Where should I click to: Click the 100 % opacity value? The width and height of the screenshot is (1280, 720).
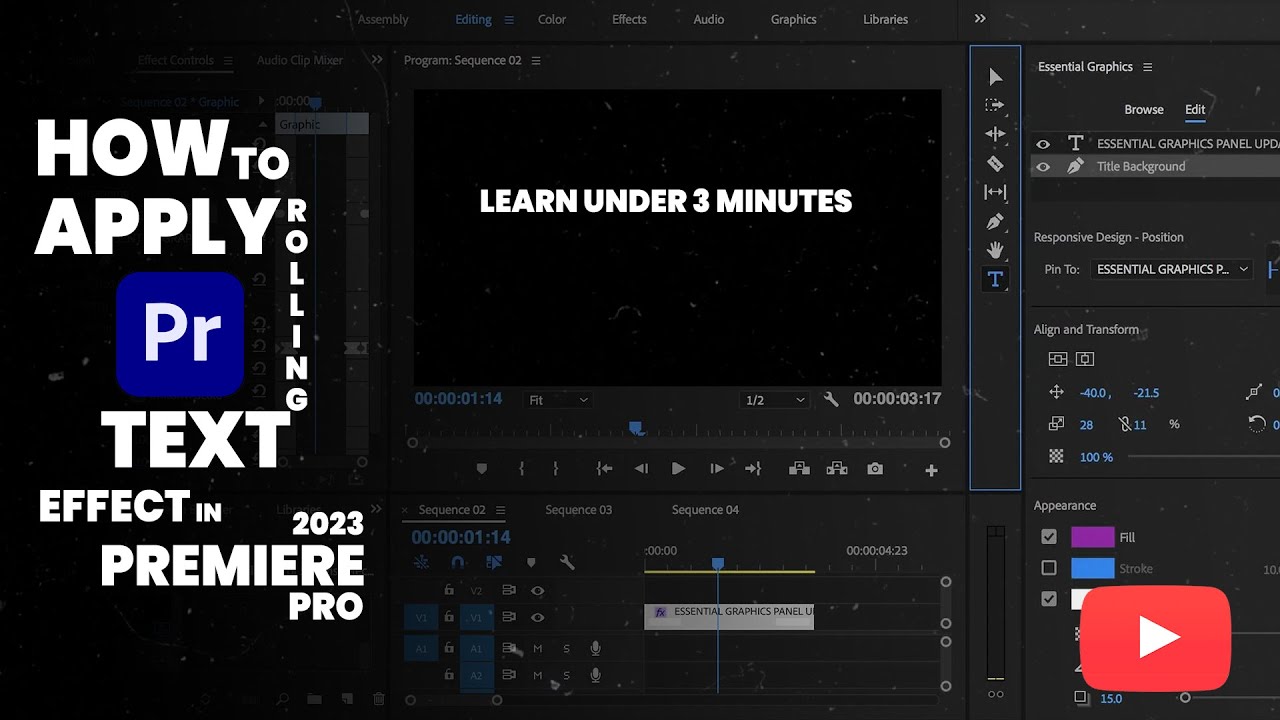point(1096,457)
